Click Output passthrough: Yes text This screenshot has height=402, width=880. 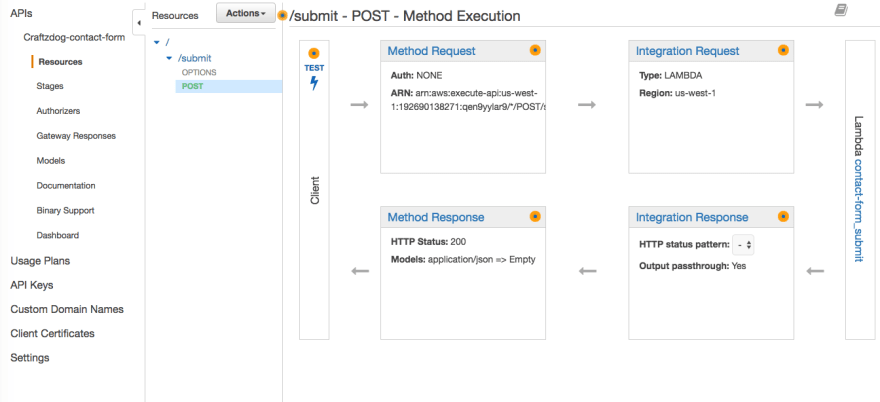tap(693, 266)
